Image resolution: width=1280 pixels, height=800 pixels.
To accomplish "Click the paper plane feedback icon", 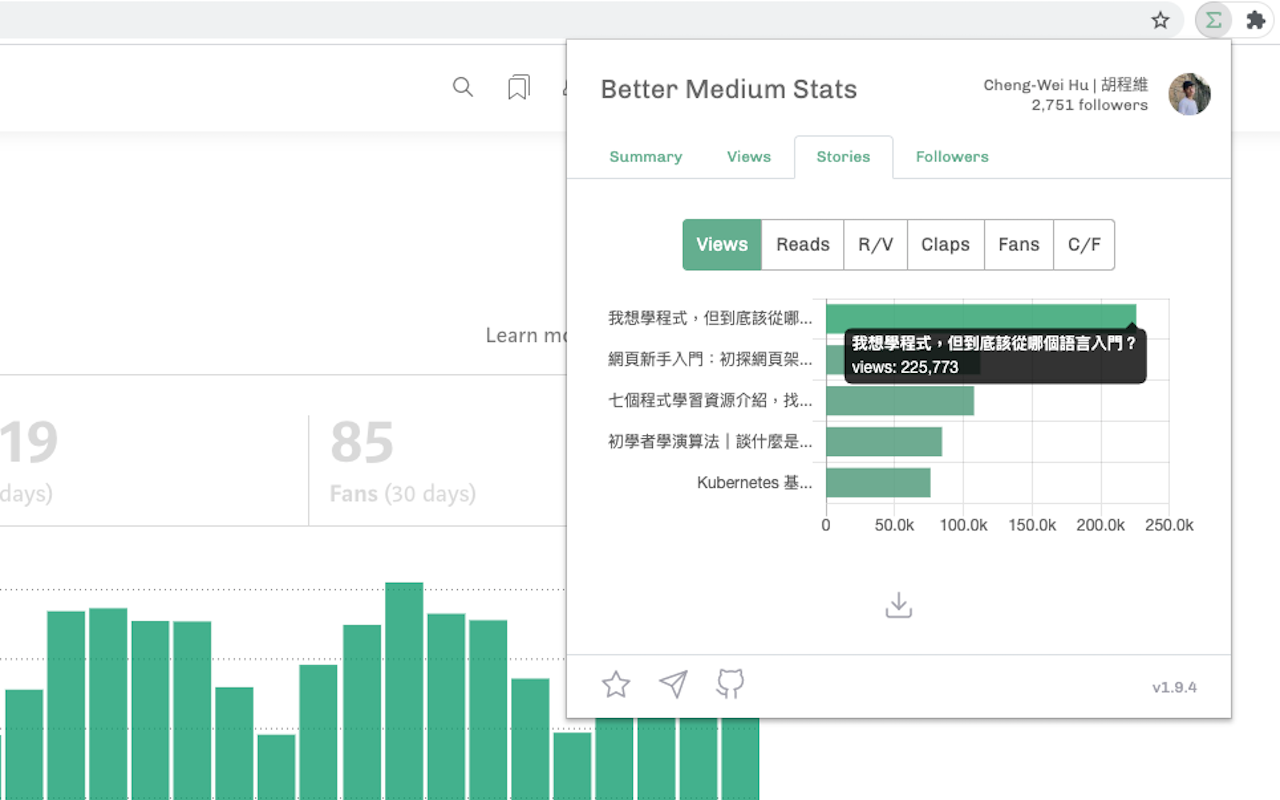I will [673, 684].
